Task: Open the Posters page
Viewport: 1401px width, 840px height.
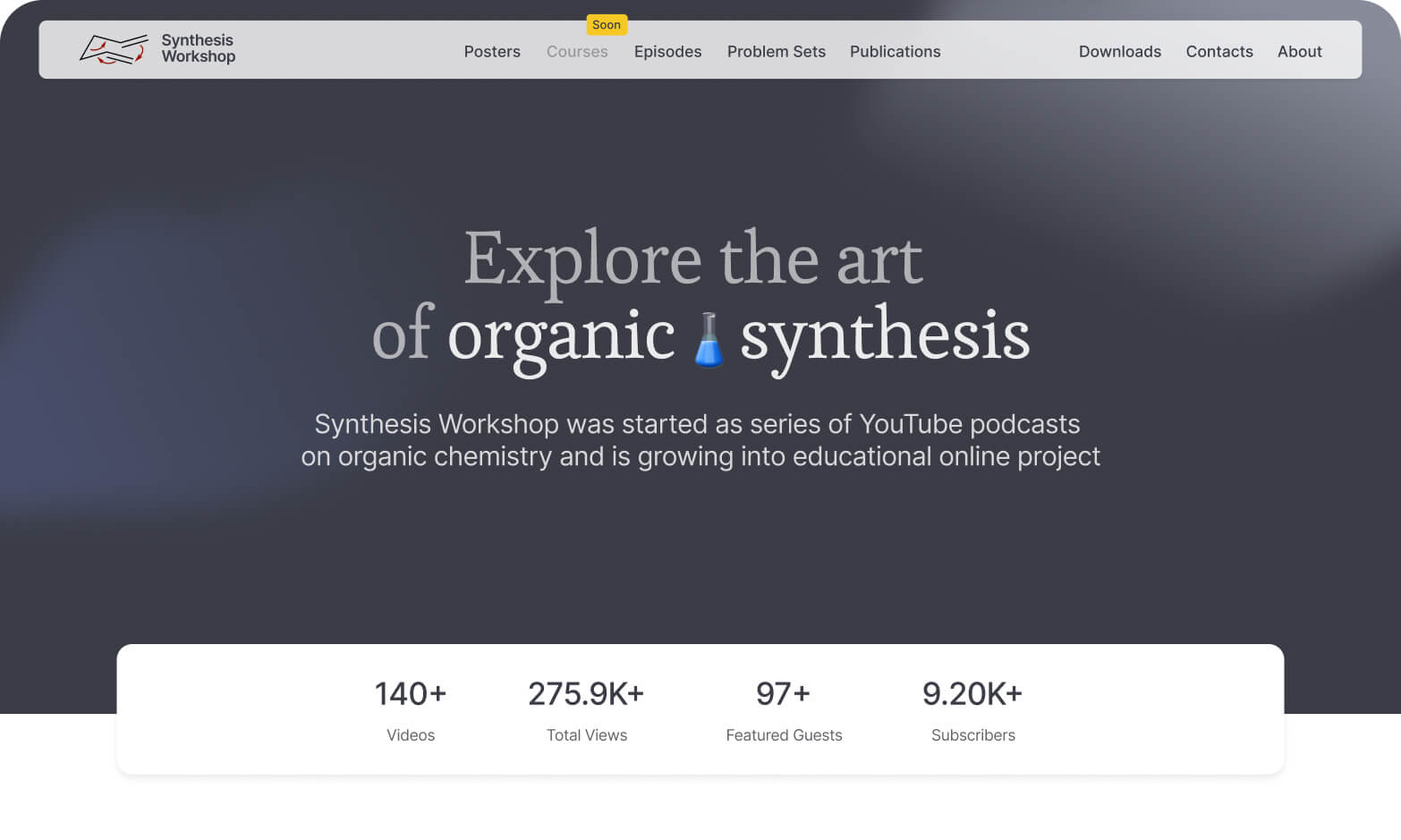Action: (491, 52)
